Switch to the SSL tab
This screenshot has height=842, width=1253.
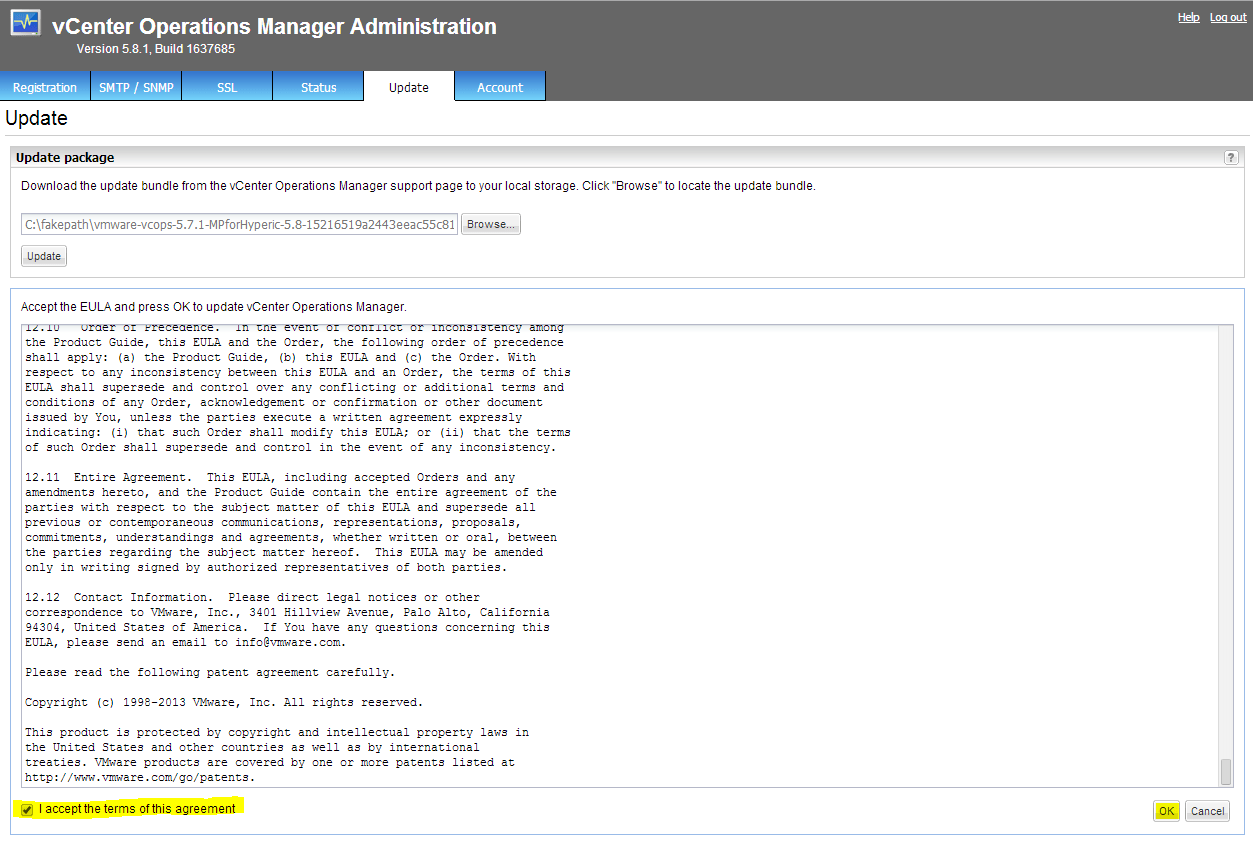tap(226, 86)
